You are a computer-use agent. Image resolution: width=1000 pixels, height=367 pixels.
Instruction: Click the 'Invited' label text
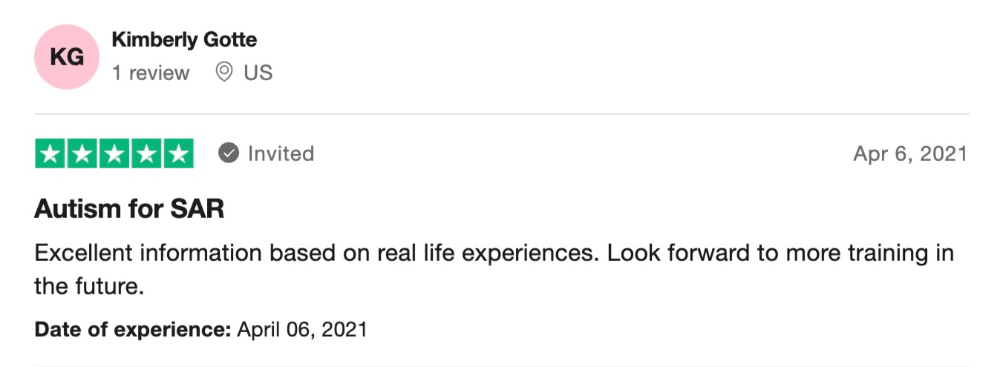[281, 154]
